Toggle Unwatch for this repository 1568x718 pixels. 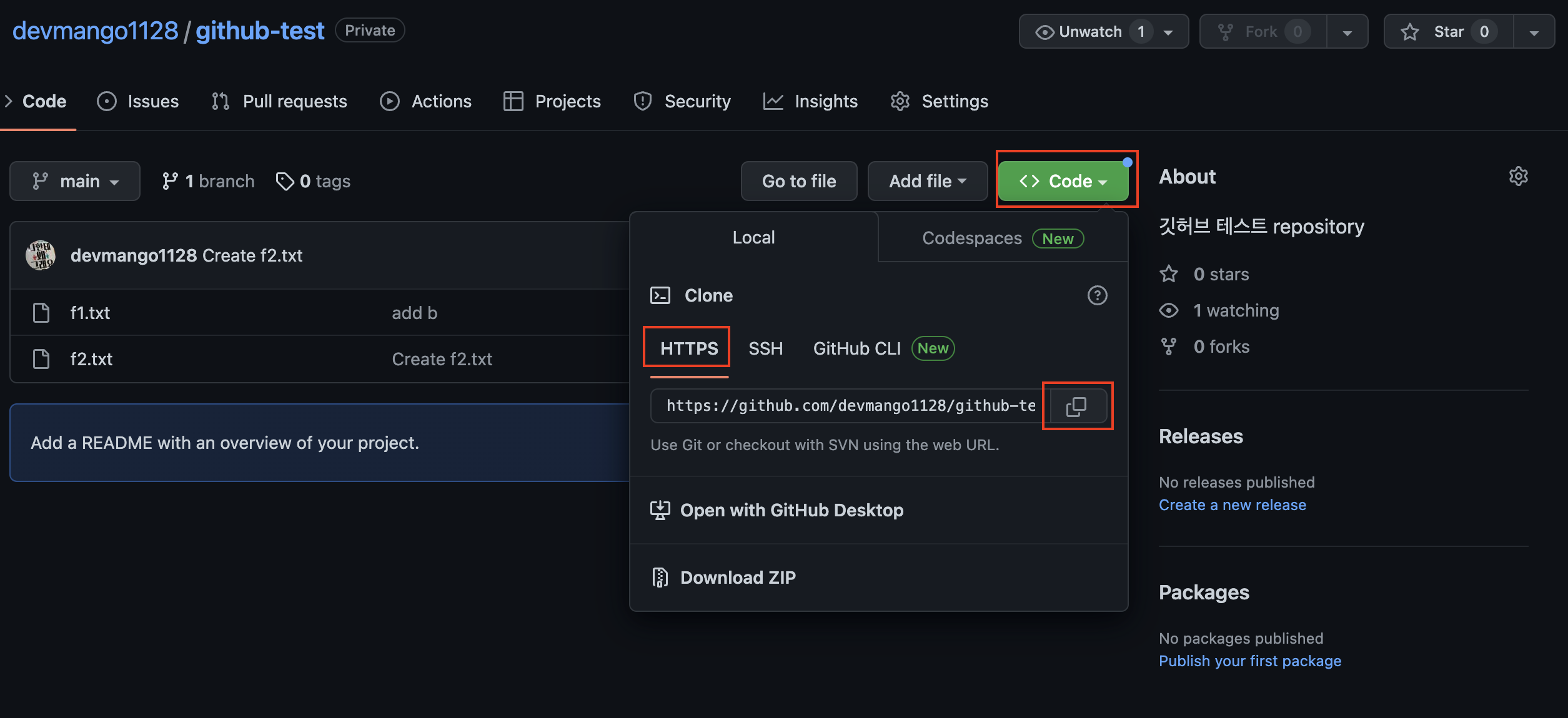coord(1090,32)
